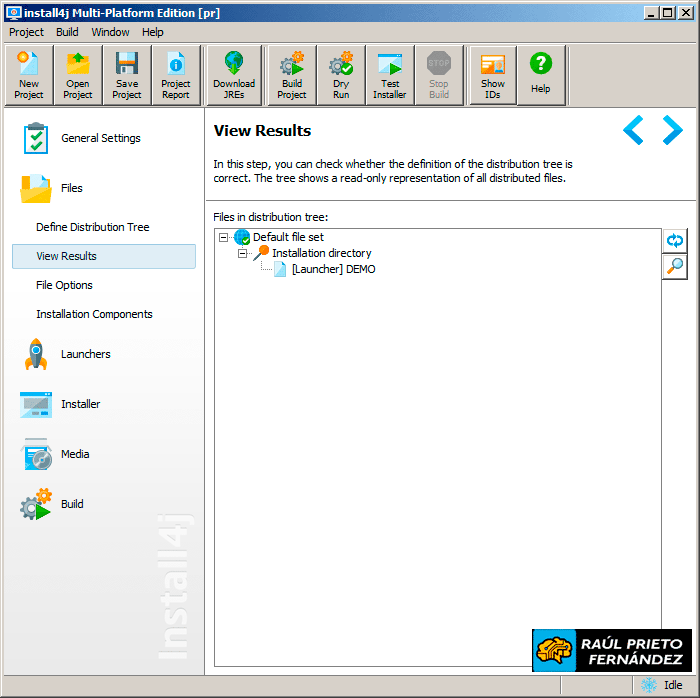Select Define Distribution Tree step
Screen dimensions: 700x698
coord(92,227)
